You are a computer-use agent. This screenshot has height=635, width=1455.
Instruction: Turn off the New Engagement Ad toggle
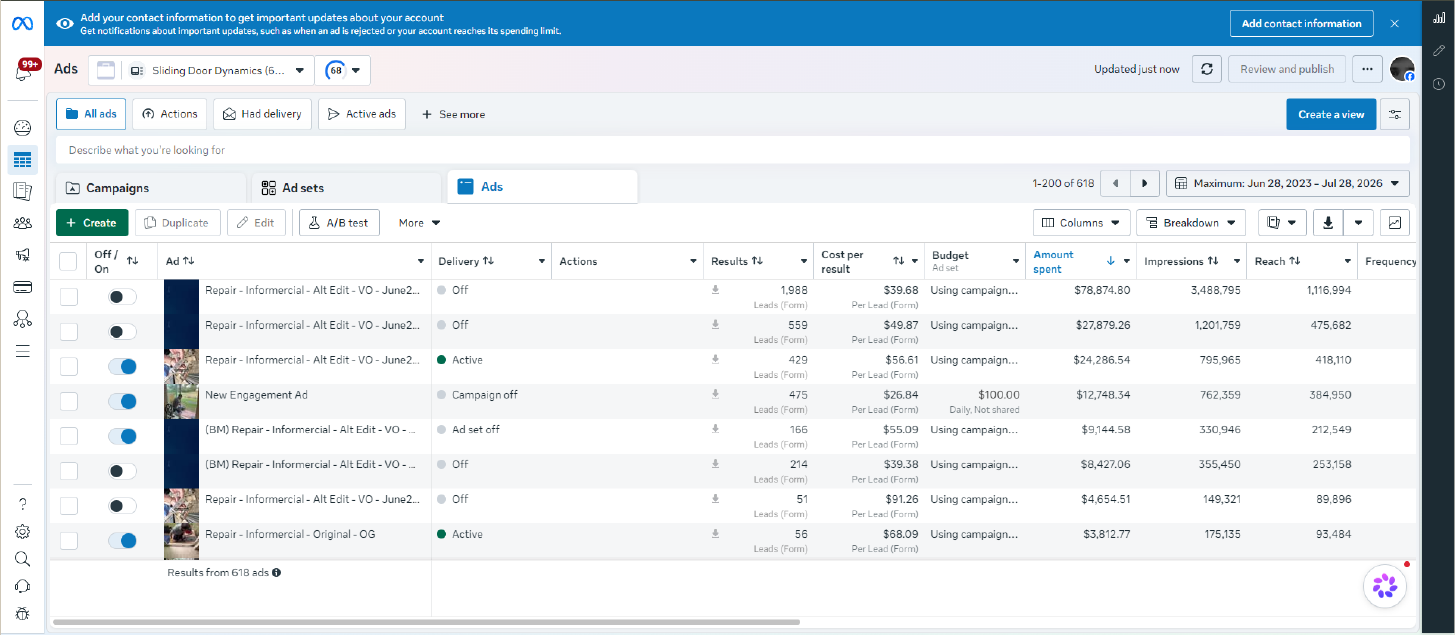122,401
